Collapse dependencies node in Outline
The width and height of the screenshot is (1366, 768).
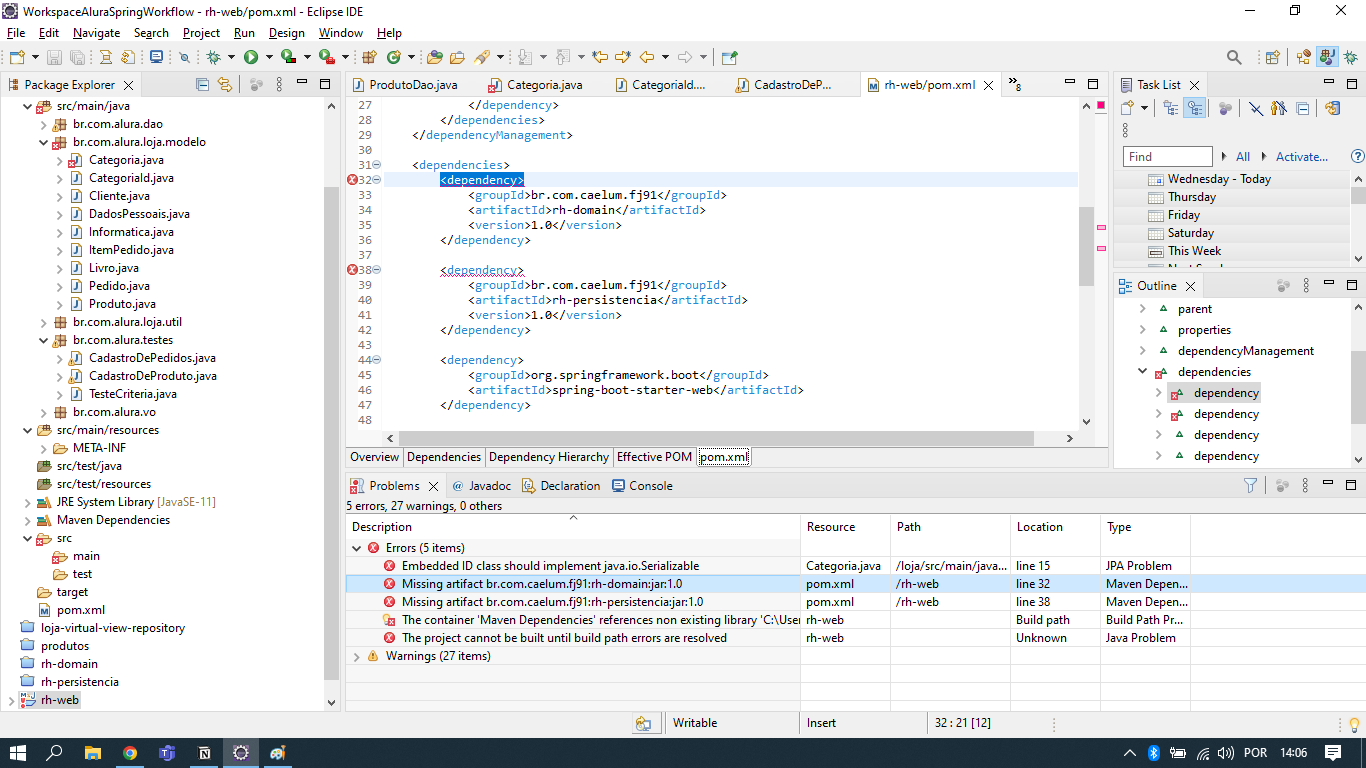coord(1143,372)
